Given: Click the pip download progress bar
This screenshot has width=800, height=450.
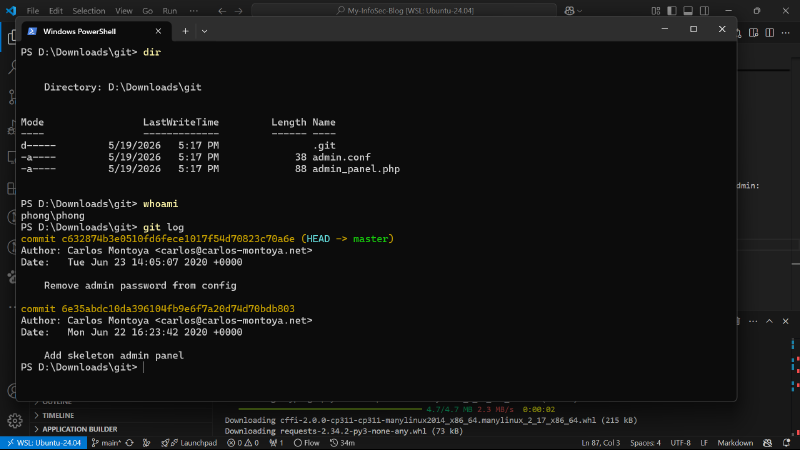Looking at the screenshot, I should click(330, 409).
